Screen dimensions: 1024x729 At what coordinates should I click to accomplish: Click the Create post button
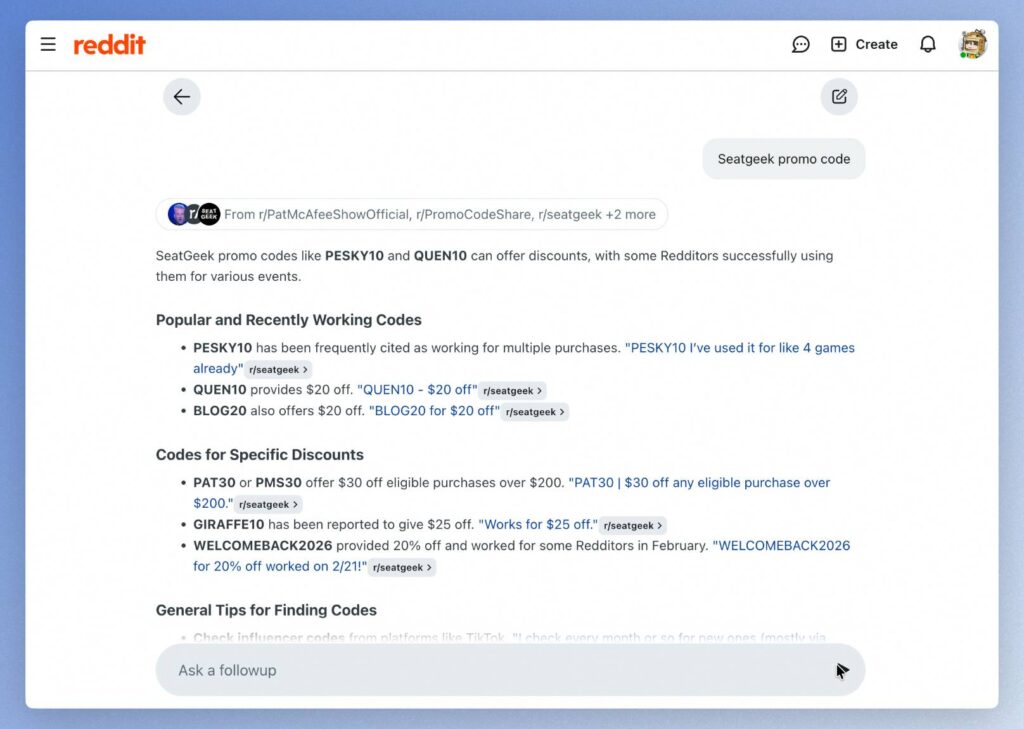pyautogui.click(x=864, y=44)
